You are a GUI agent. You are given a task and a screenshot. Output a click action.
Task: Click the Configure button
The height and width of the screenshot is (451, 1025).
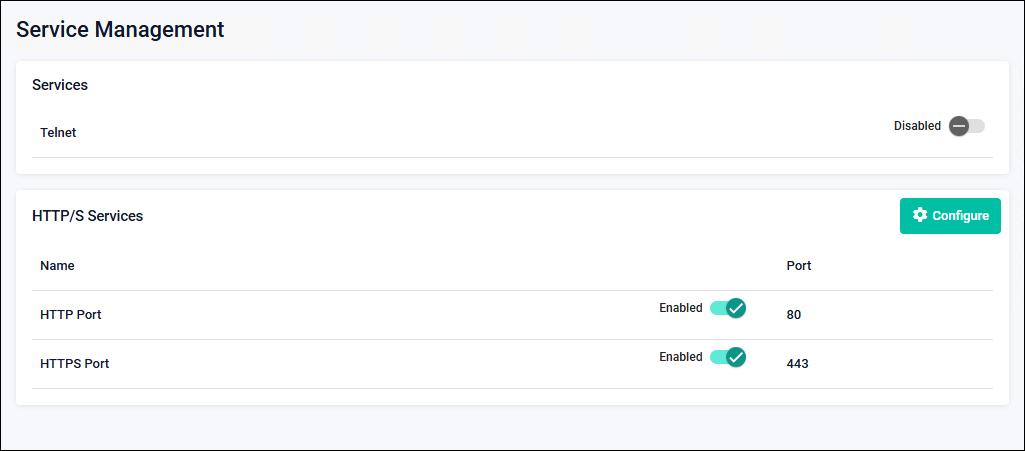point(950,216)
